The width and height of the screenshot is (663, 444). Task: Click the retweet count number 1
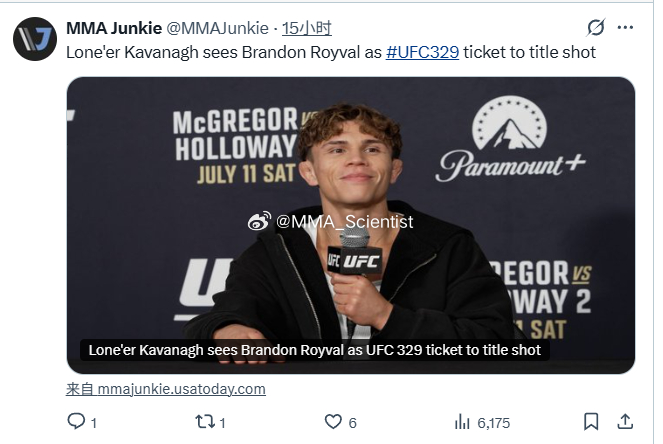222,423
